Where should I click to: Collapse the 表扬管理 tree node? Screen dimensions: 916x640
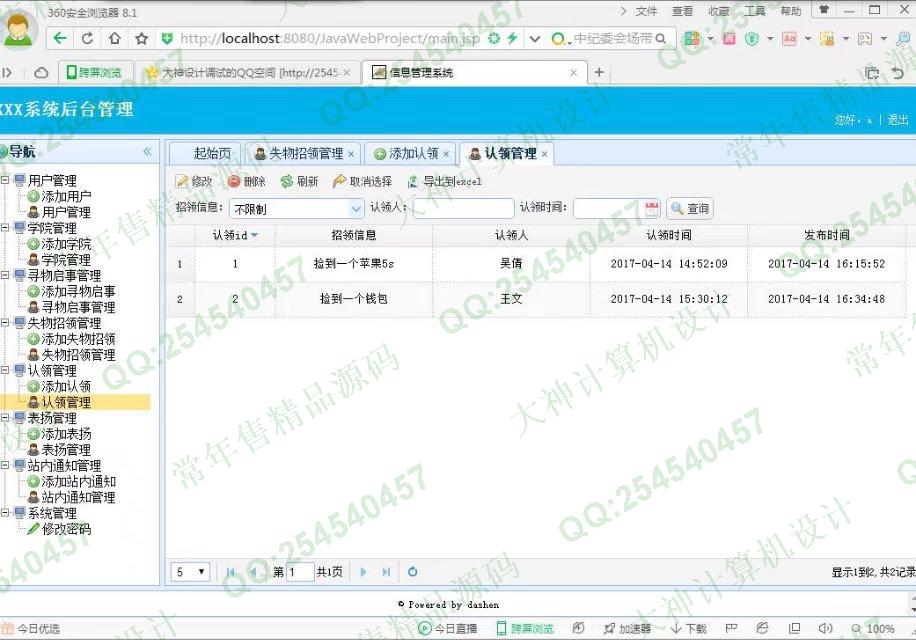tap(5, 418)
